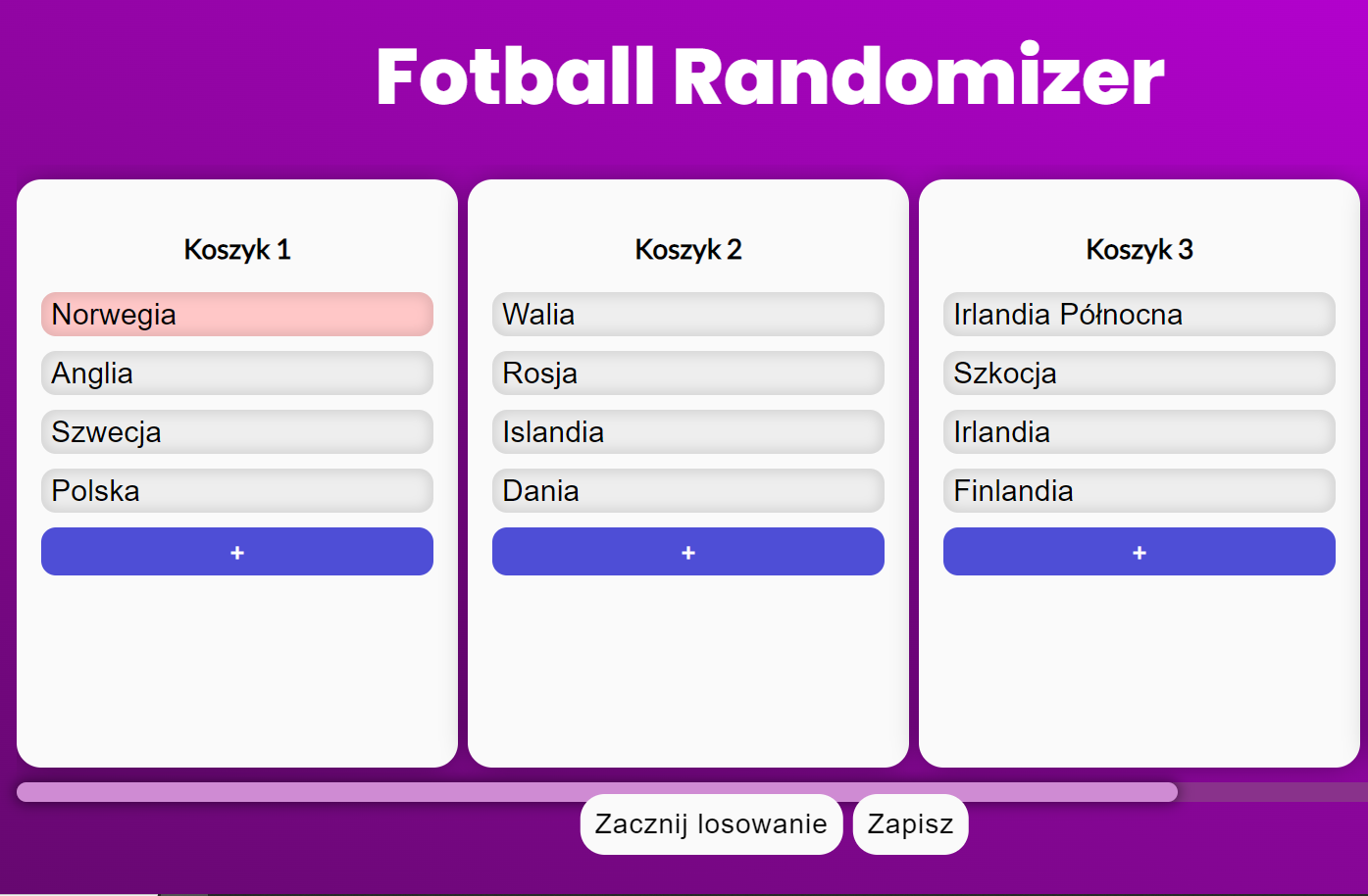Click the Koszyk 2 heading
Image resolution: width=1368 pixels, height=896 pixels.
pos(687,250)
